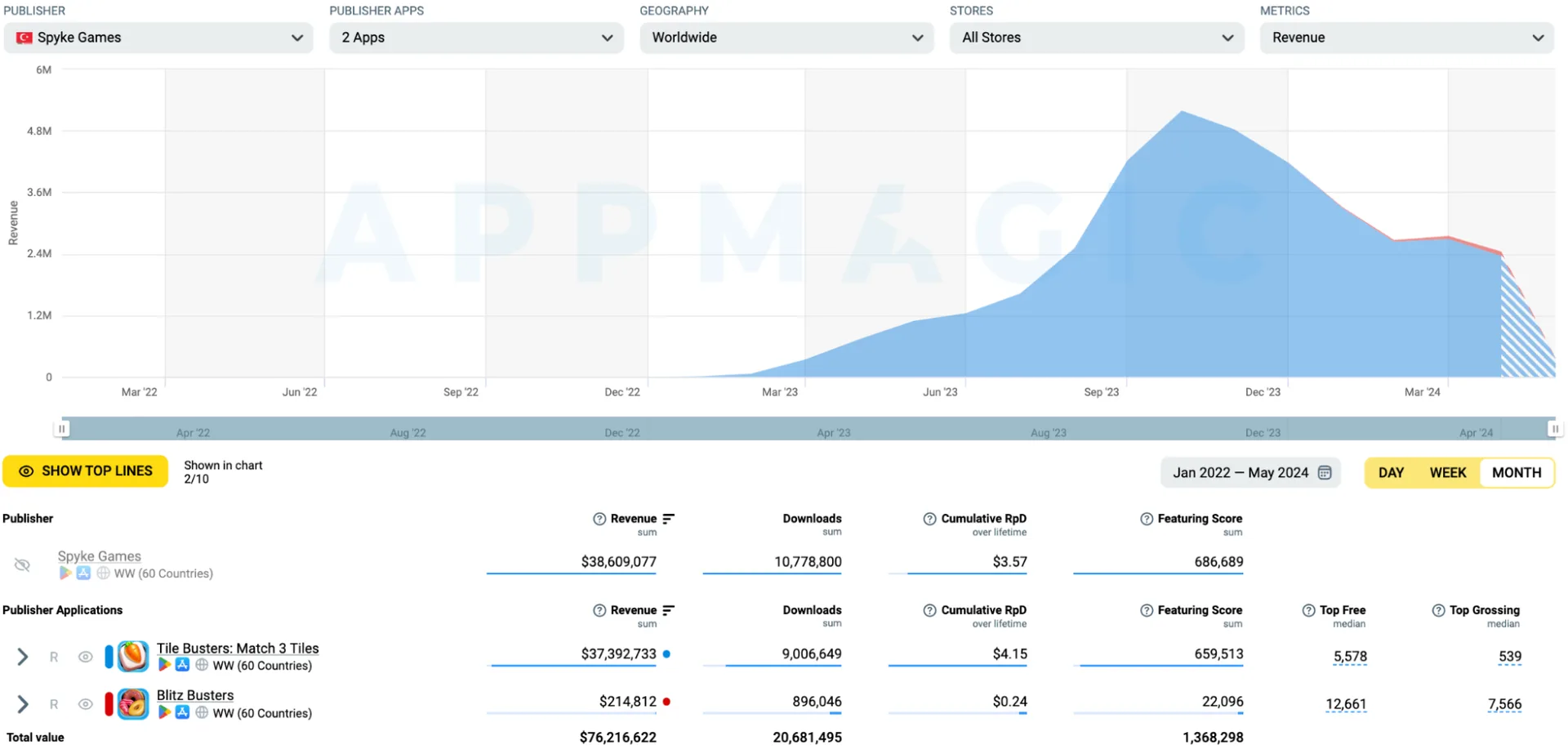
Task: Click the globe icon under Spyke Games
Action: tap(103, 573)
